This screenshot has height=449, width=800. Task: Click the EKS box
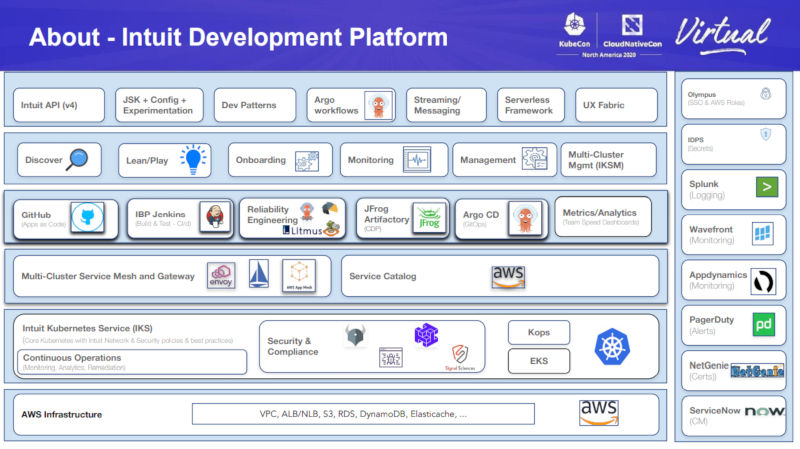pyautogui.click(x=539, y=361)
